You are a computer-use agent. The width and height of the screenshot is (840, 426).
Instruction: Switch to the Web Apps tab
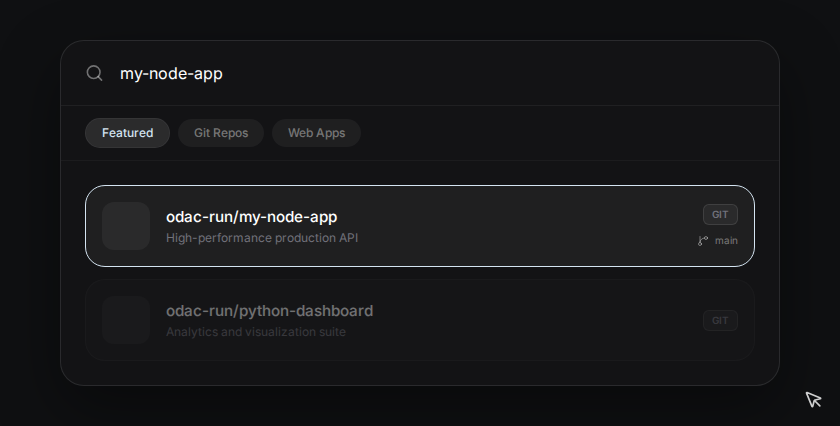coord(317,133)
